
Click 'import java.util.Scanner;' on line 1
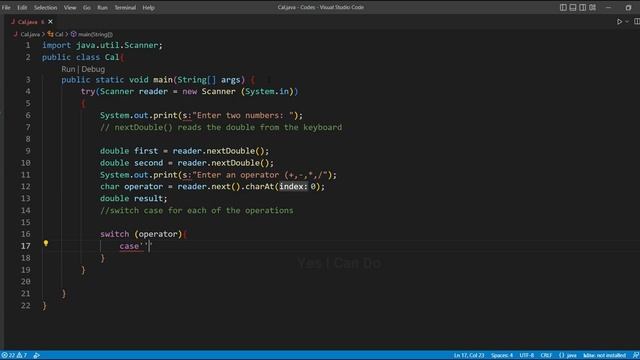pyautogui.click(x=102, y=45)
